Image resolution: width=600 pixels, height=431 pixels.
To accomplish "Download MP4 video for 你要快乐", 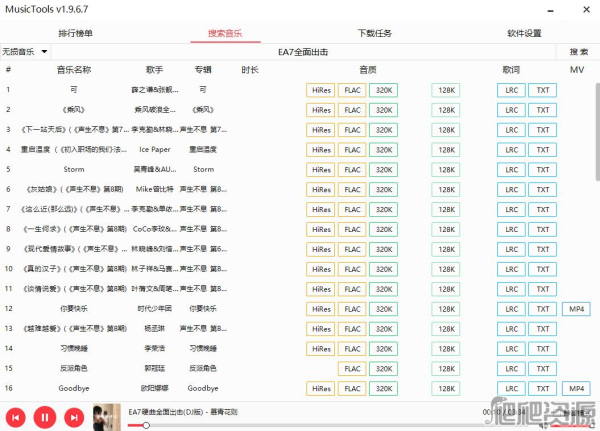I will pyautogui.click(x=576, y=308).
